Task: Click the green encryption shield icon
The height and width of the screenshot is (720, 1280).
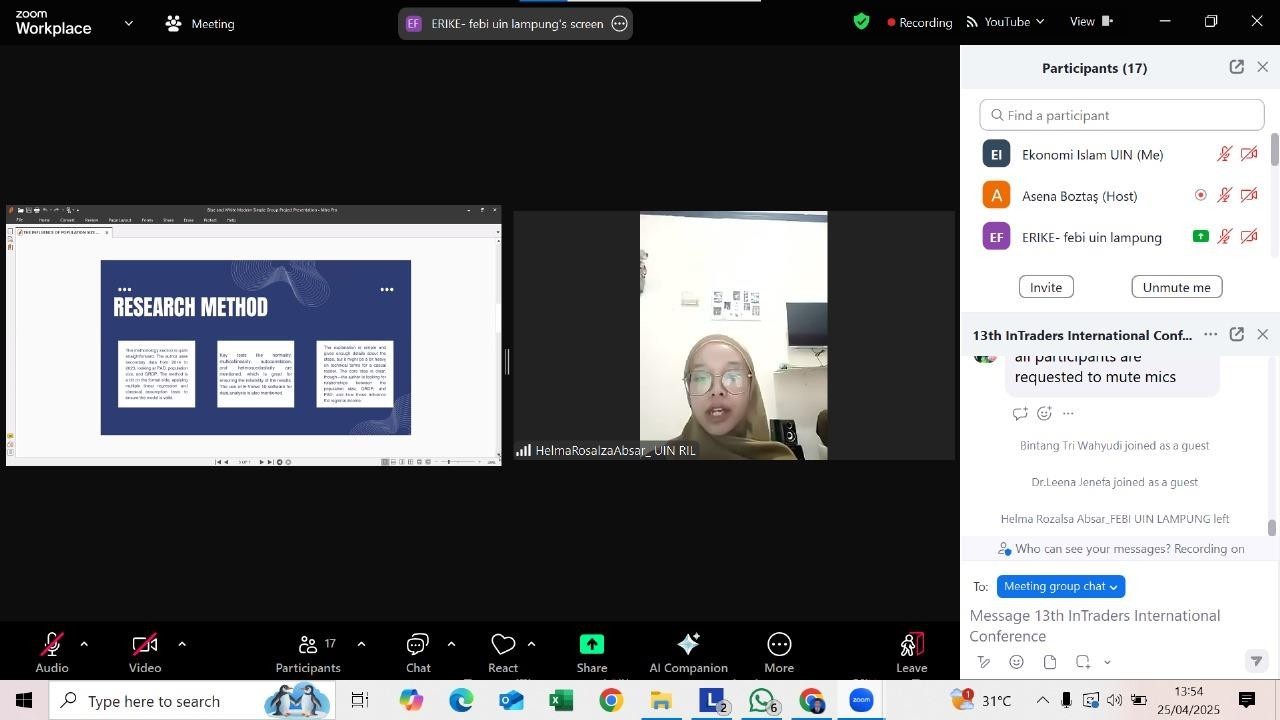Action: pyautogui.click(x=861, y=21)
